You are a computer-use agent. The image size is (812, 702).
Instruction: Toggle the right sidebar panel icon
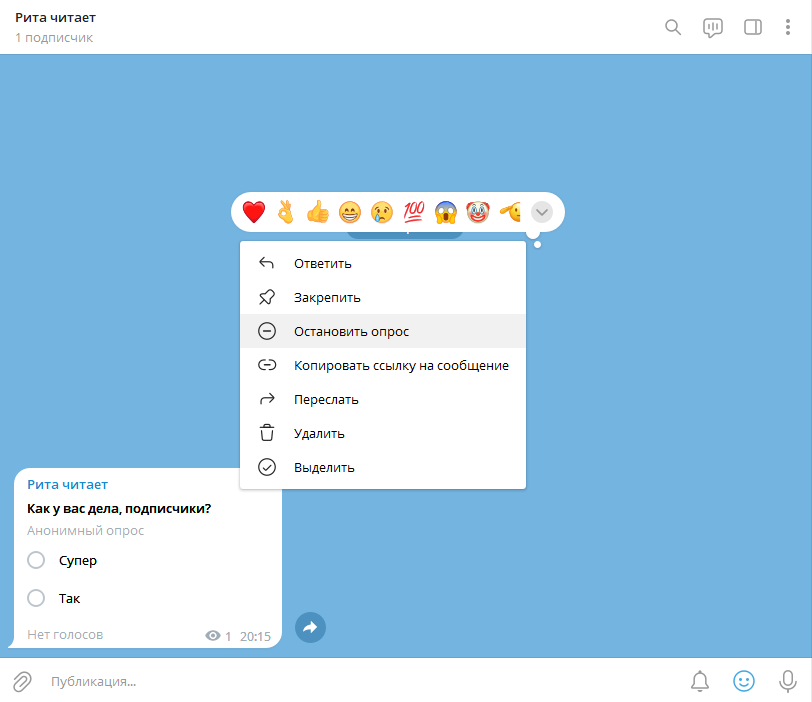(753, 27)
